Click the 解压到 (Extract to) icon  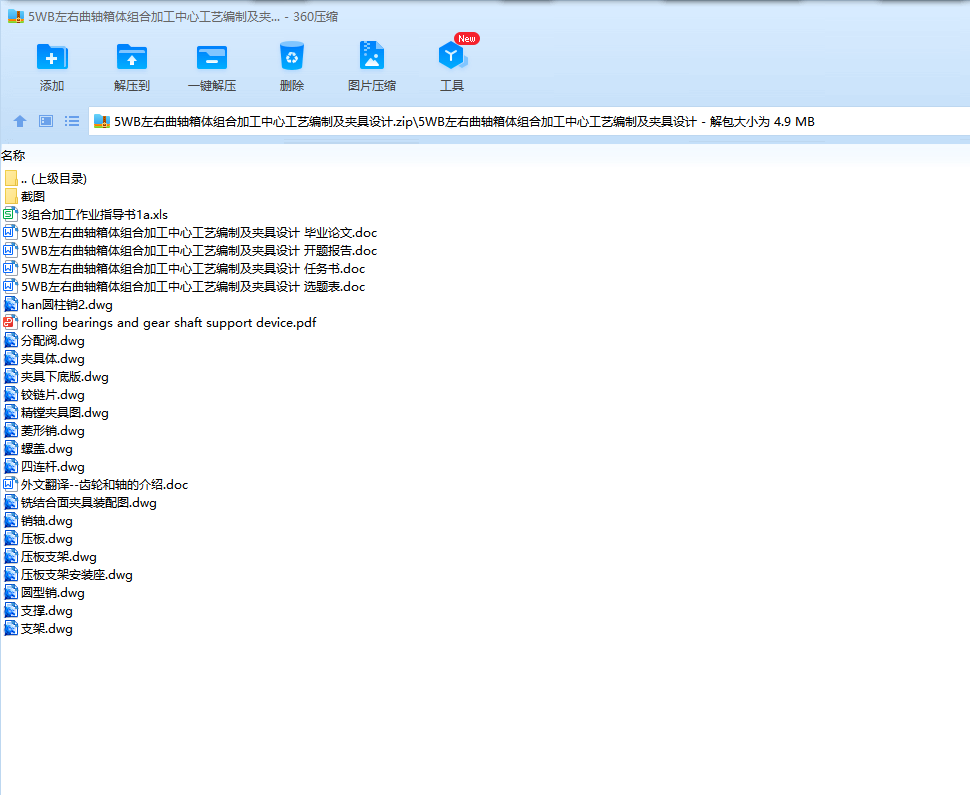pos(132,57)
